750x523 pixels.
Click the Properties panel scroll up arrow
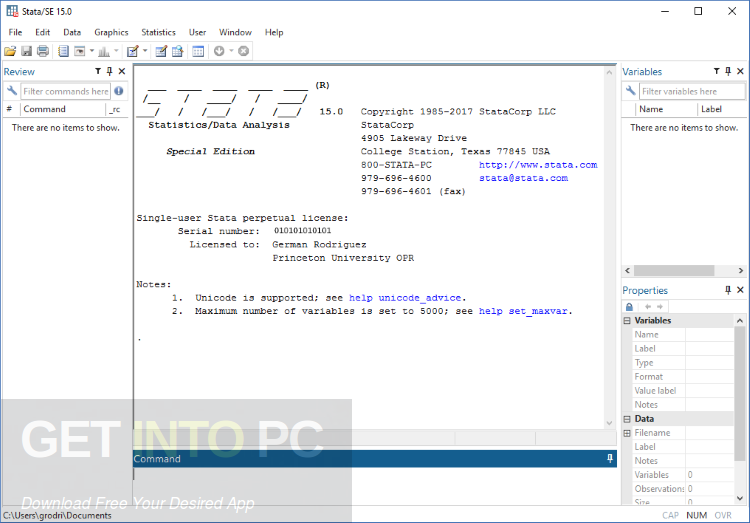(739, 321)
